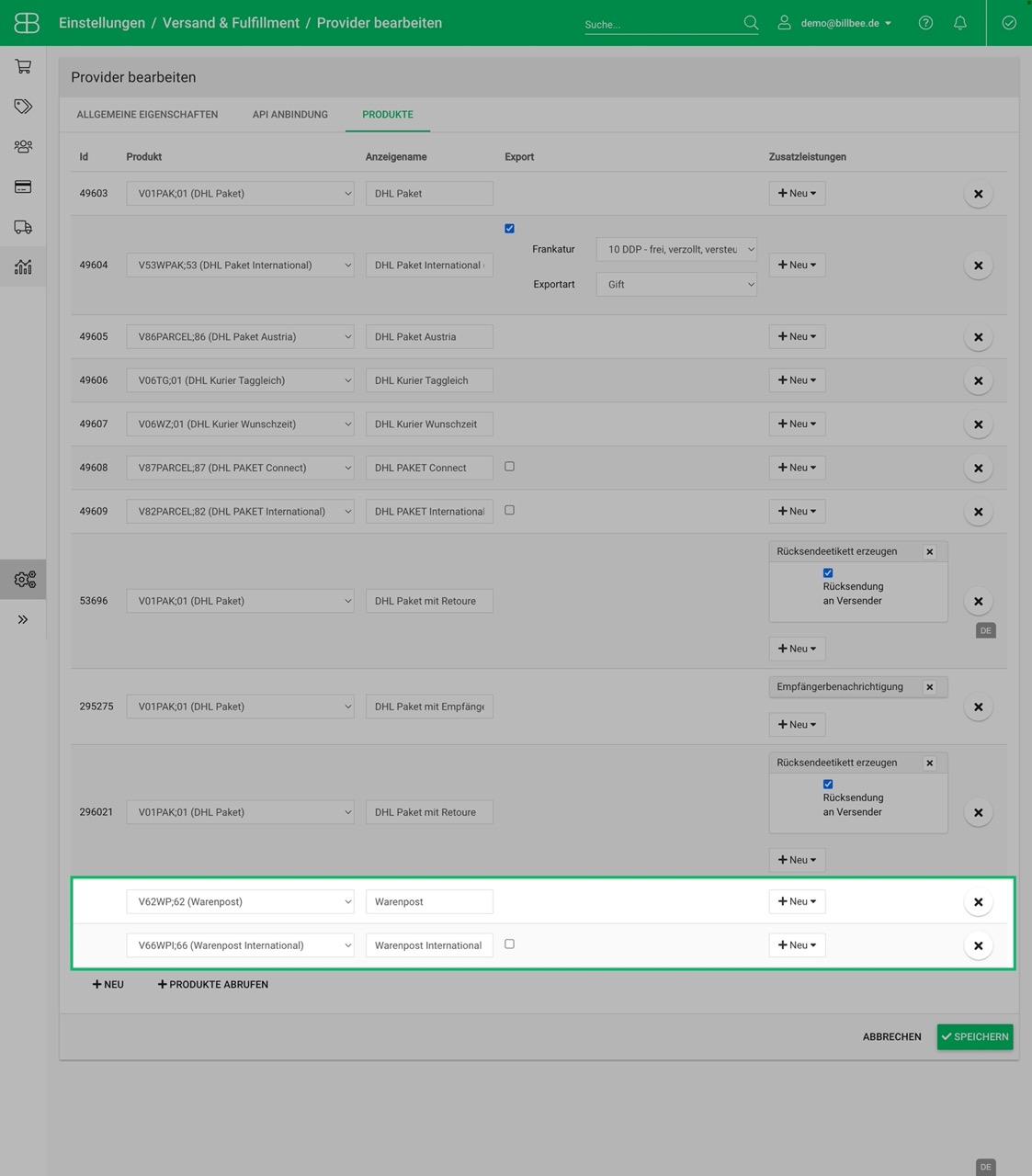
Task: Open the notifications bell icon
Action: point(959,23)
